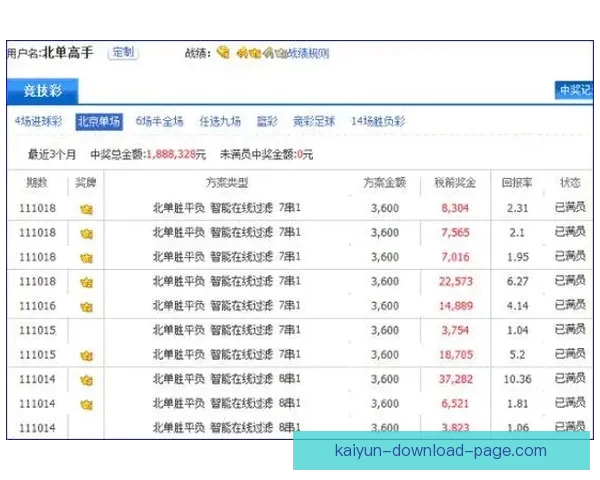Click the username 北单高手
The image size is (600, 480).
pos(68,52)
